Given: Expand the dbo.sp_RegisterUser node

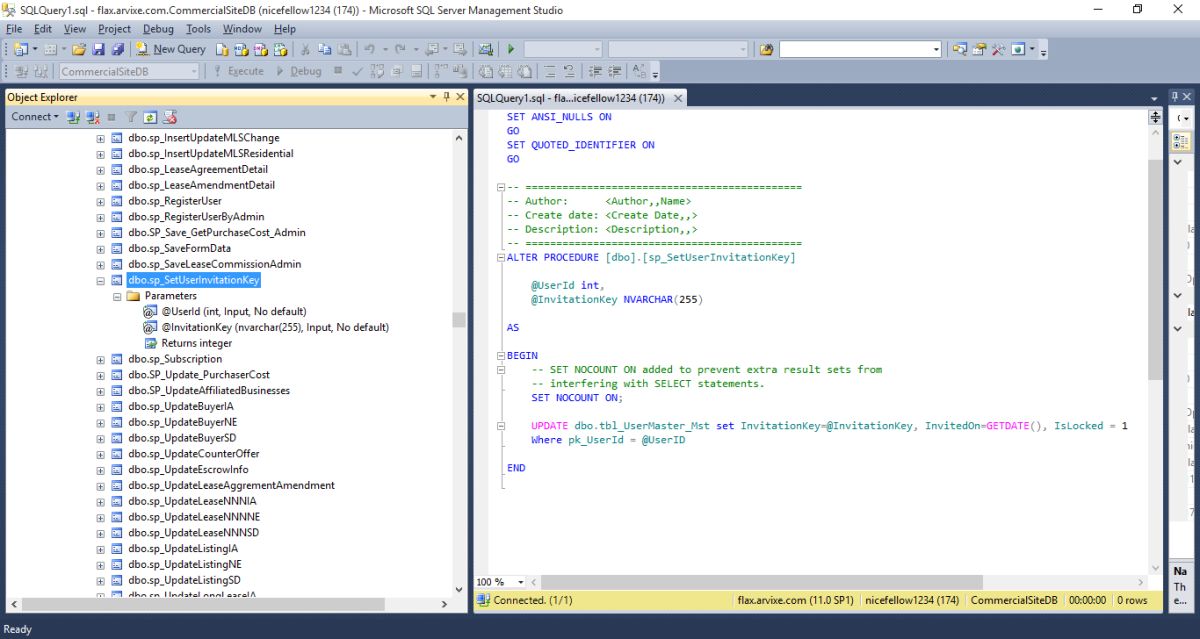Looking at the screenshot, I should (x=100, y=201).
